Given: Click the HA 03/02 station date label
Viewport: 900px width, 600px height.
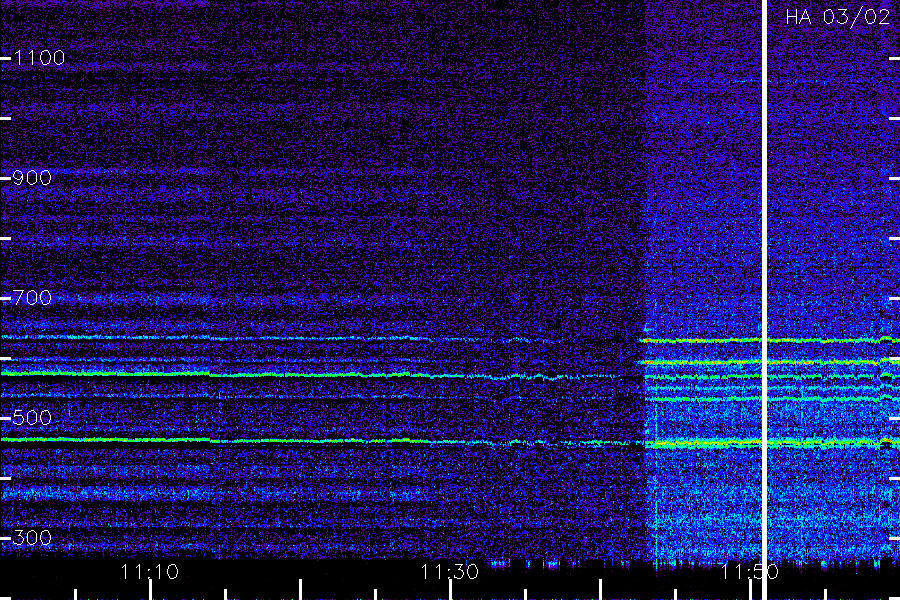Looking at the screenshot, I should (837, 17).
